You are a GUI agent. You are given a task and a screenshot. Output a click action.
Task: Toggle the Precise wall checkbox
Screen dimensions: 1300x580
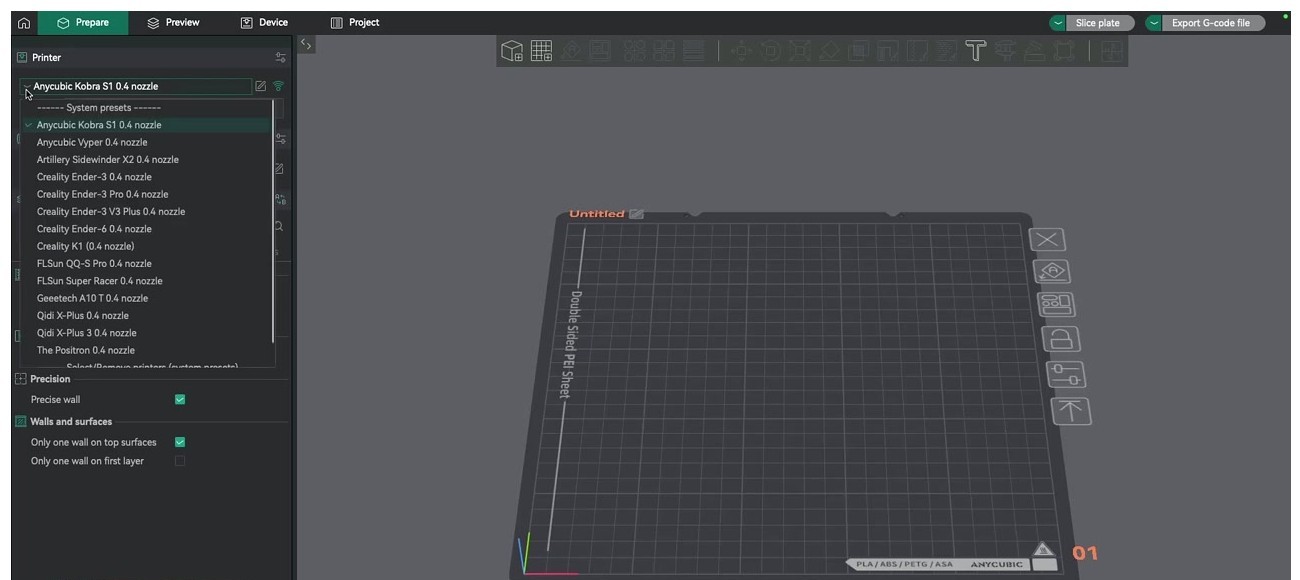180,399
